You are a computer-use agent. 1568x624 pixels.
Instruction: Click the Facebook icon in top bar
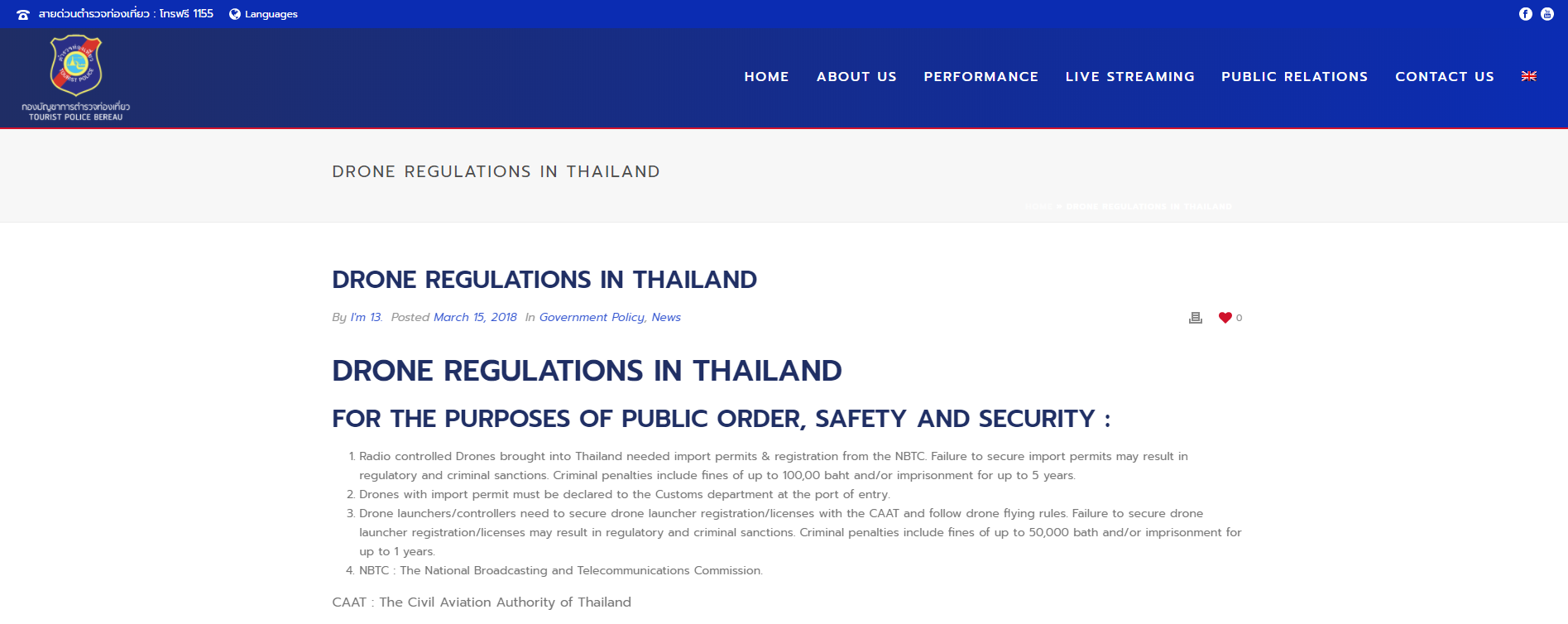coord(1526,14)
